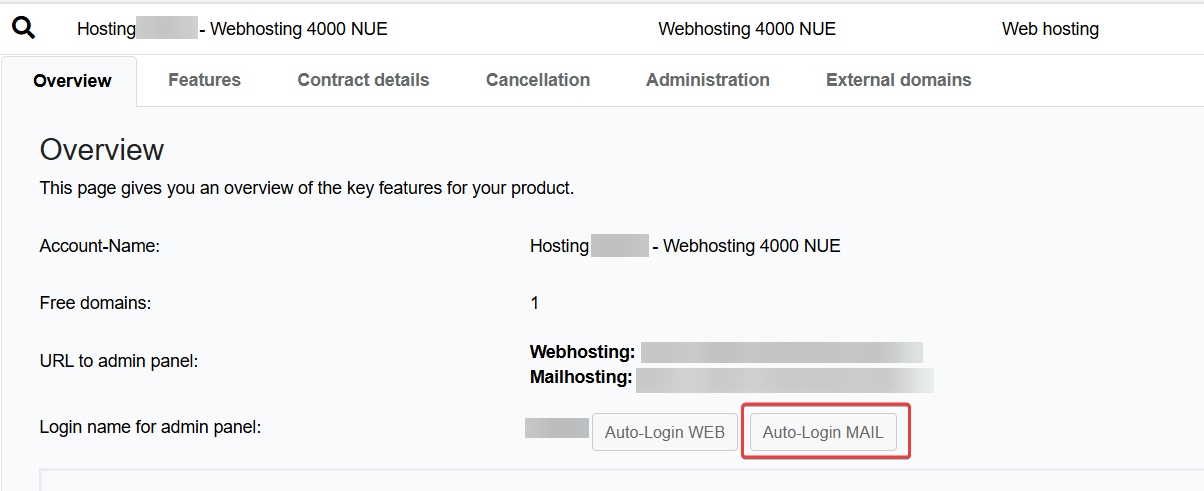Click the magnifying glass search icon
This screenshot has width=1204, height=491.
23,28
